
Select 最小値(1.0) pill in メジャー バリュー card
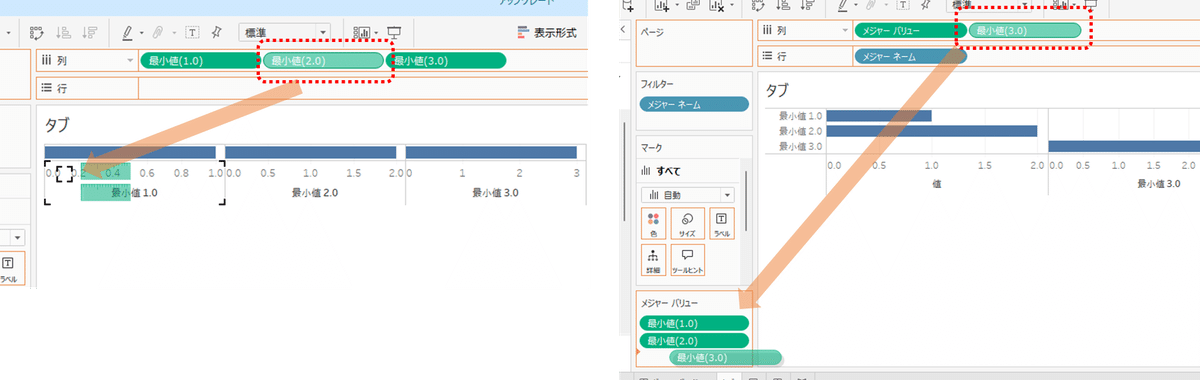coord(694,323)
